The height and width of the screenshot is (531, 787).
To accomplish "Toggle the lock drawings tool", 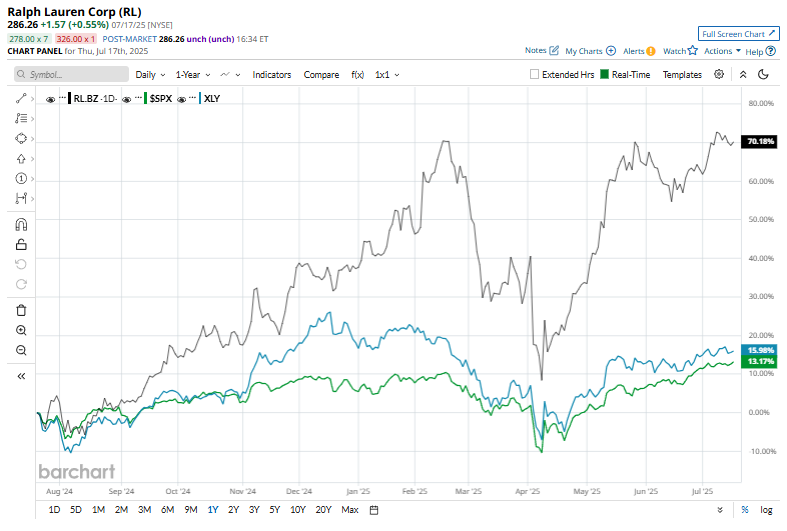I will coord(21,244).
